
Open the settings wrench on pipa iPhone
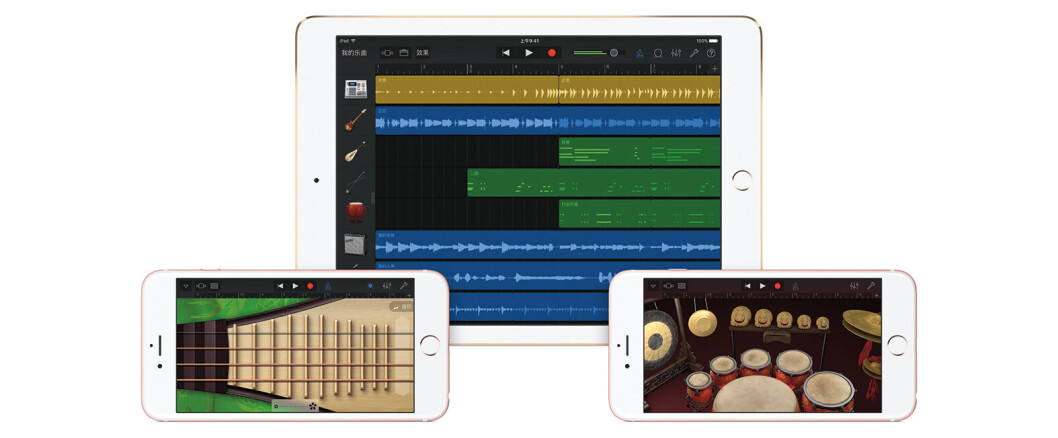(403, 286)
